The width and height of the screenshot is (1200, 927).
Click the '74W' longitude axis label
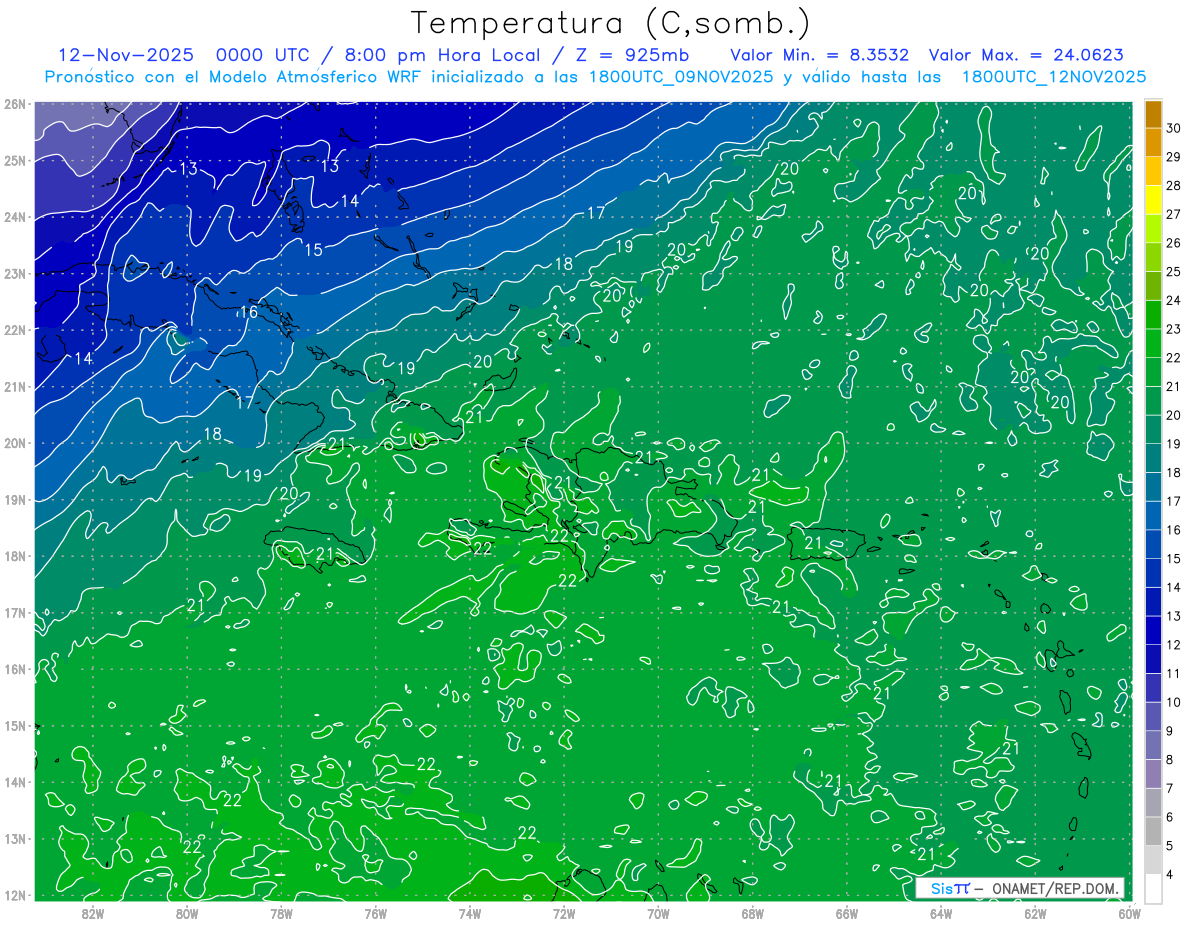pyautogui.click(x=469, y=913)
